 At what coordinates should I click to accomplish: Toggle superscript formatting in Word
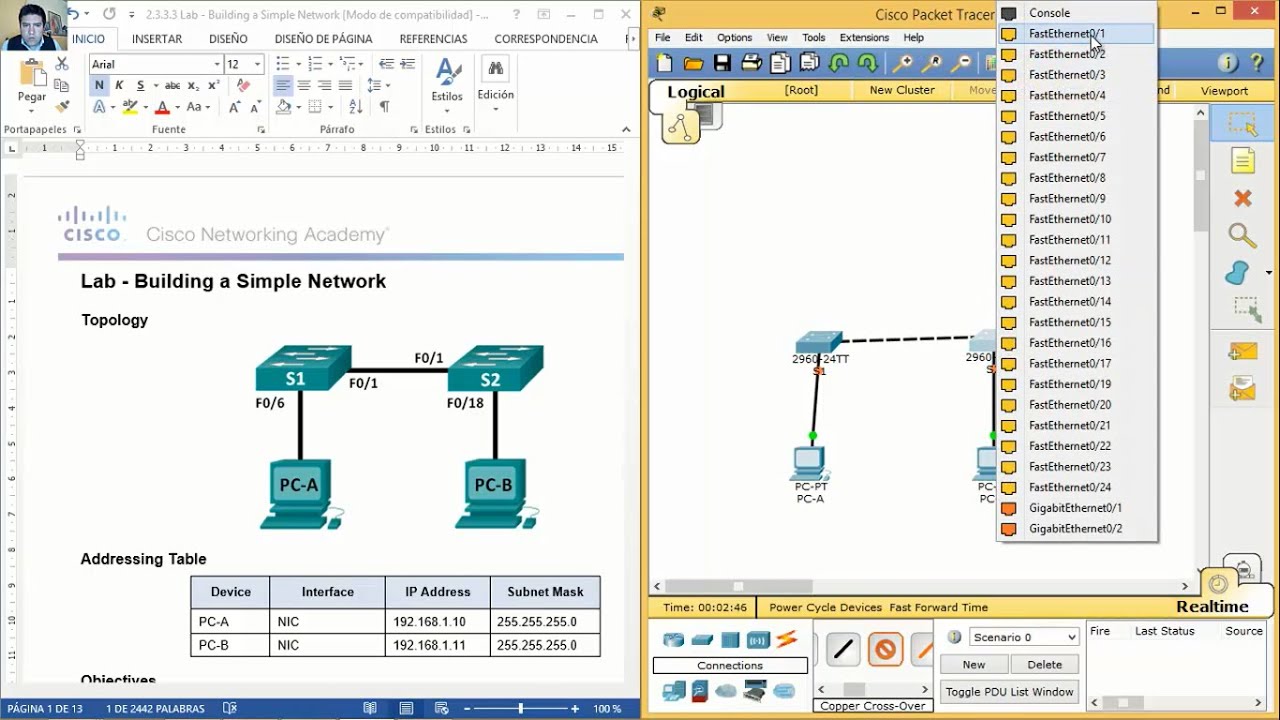point(213,86)
